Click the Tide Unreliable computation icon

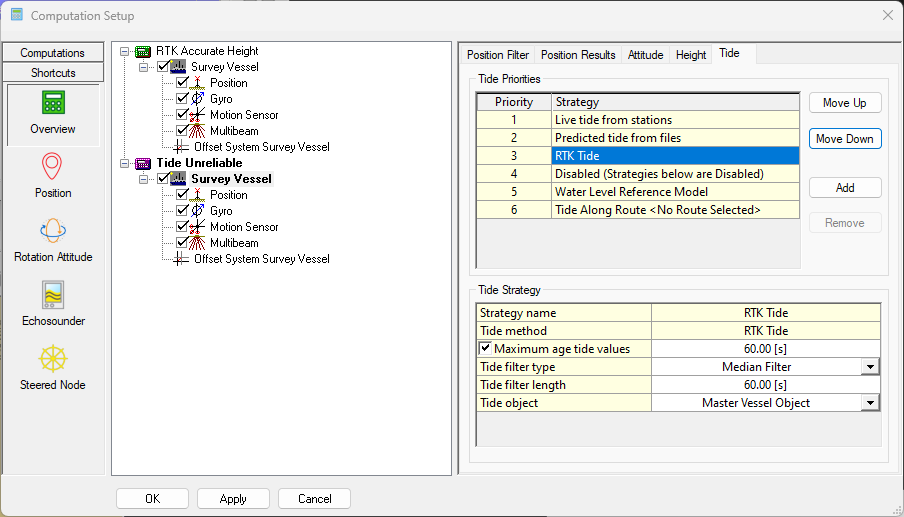tap(143, 163)
